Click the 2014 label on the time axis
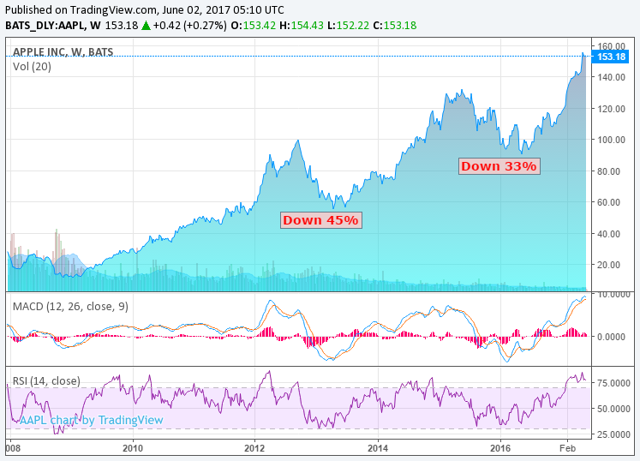This screenshot has width=640, height=461. click(x=376, y=450)
